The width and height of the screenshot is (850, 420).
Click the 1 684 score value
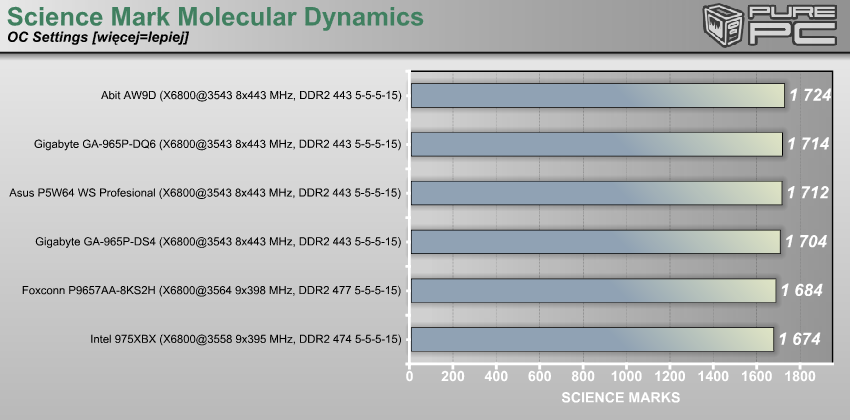pos(802,290)
